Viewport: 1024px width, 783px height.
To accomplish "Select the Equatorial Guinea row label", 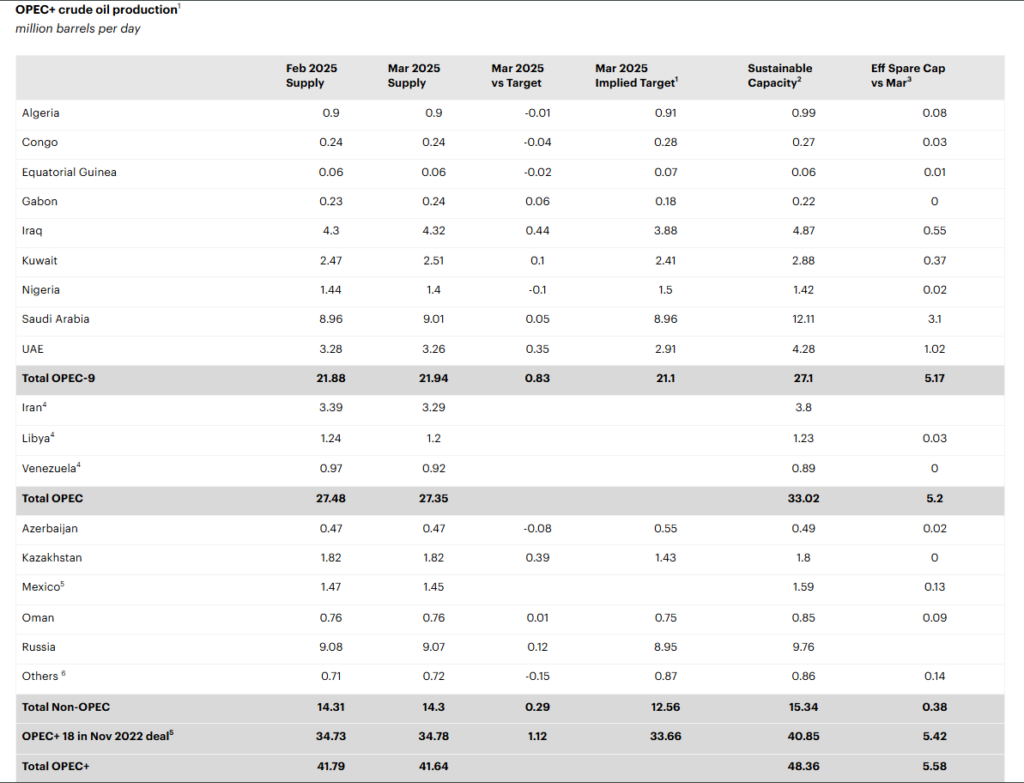I will point(69,172).
